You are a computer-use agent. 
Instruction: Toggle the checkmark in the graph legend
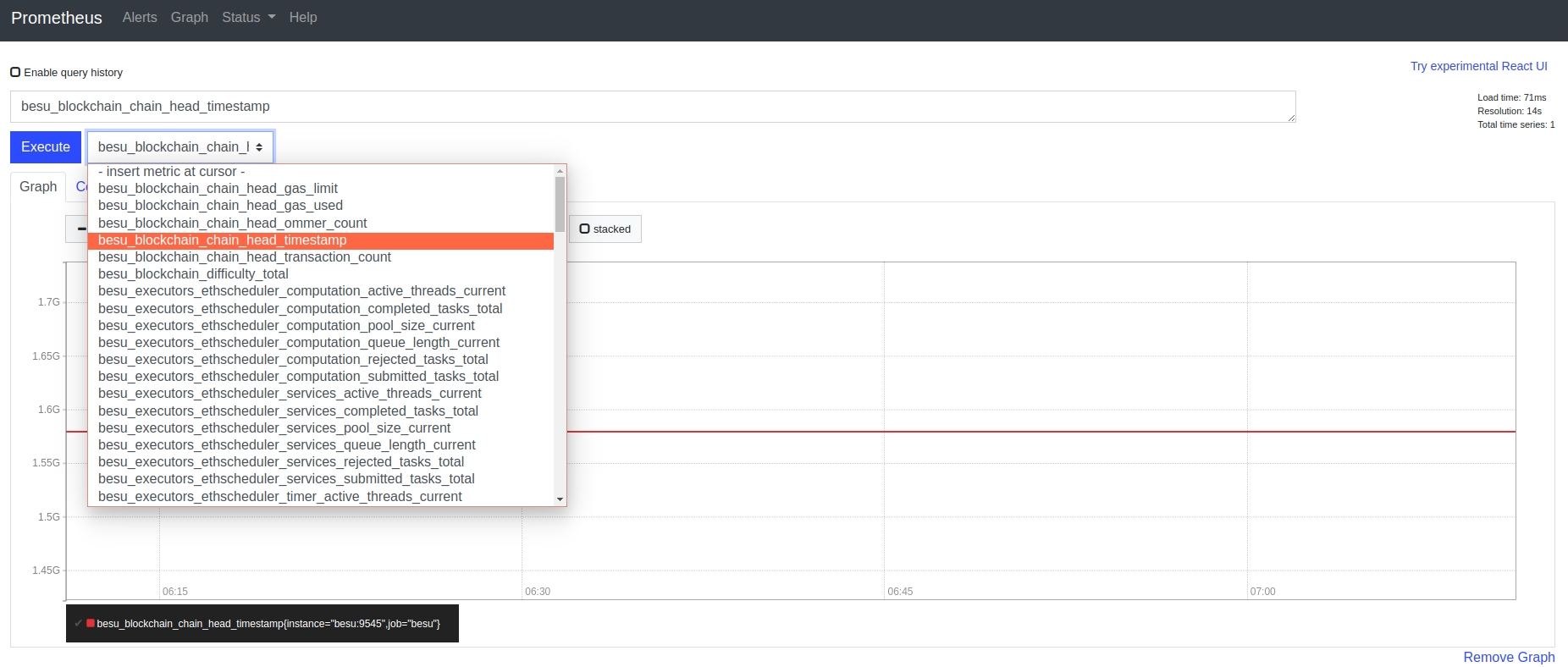click(x=78, y=624)
